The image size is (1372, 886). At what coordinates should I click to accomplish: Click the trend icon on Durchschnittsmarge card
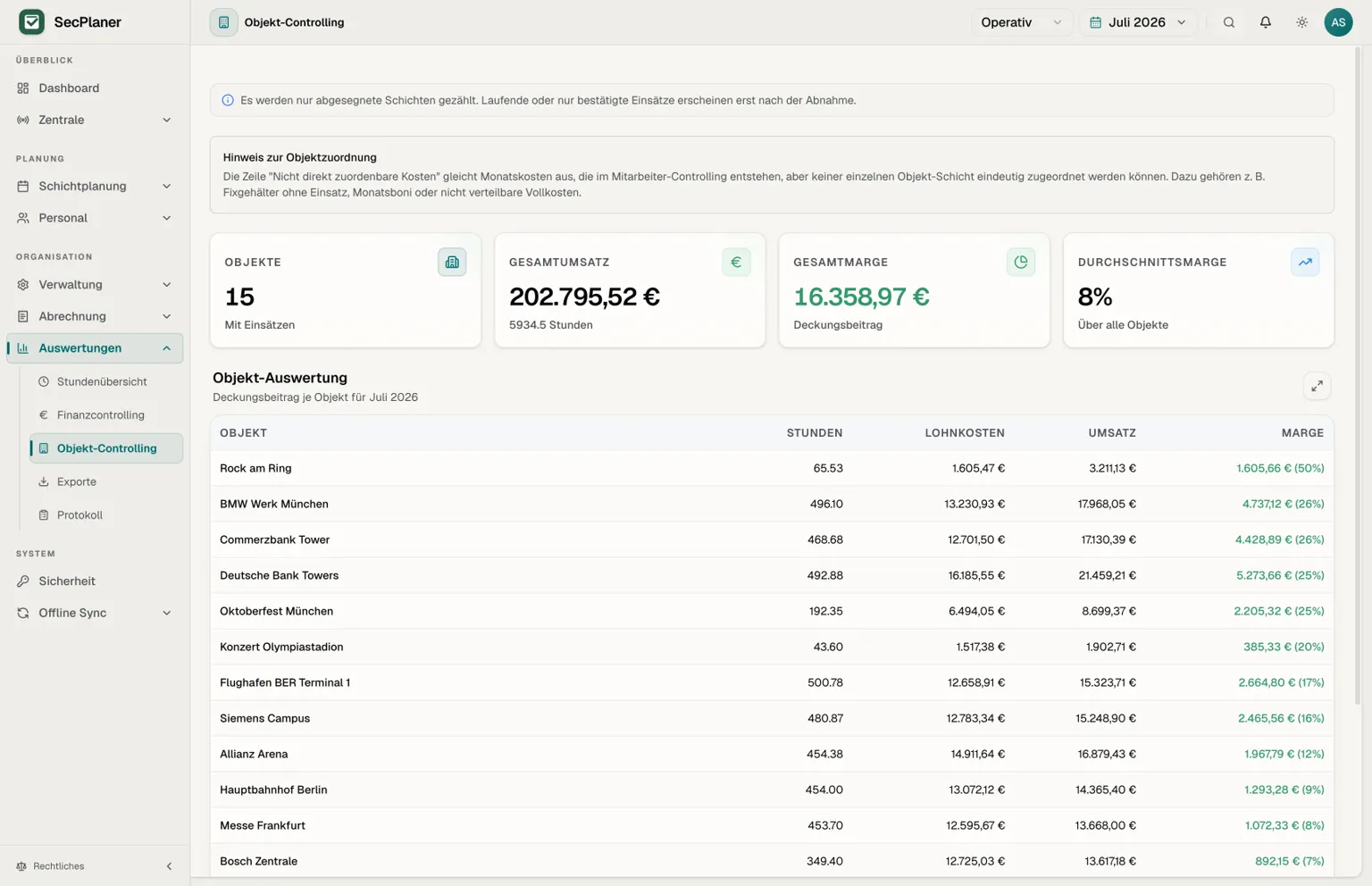point(1305,262)
